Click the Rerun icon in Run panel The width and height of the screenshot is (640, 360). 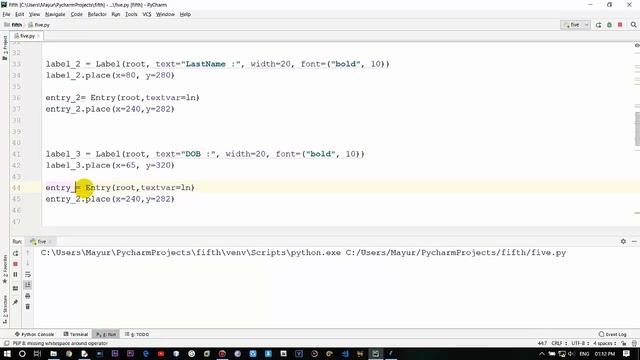pyautogui.click(x=16, y=253)
